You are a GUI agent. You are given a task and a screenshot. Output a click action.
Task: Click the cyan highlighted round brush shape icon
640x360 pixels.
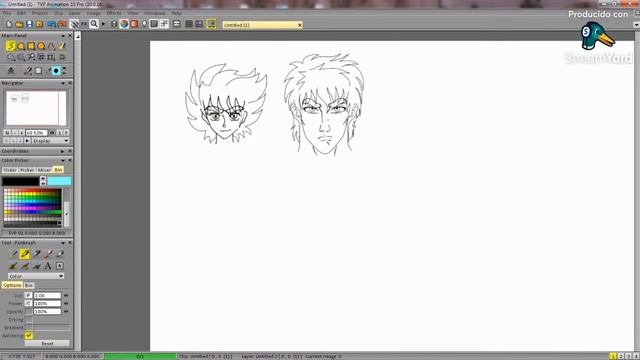pyautogui.click(x=56, y=71)
